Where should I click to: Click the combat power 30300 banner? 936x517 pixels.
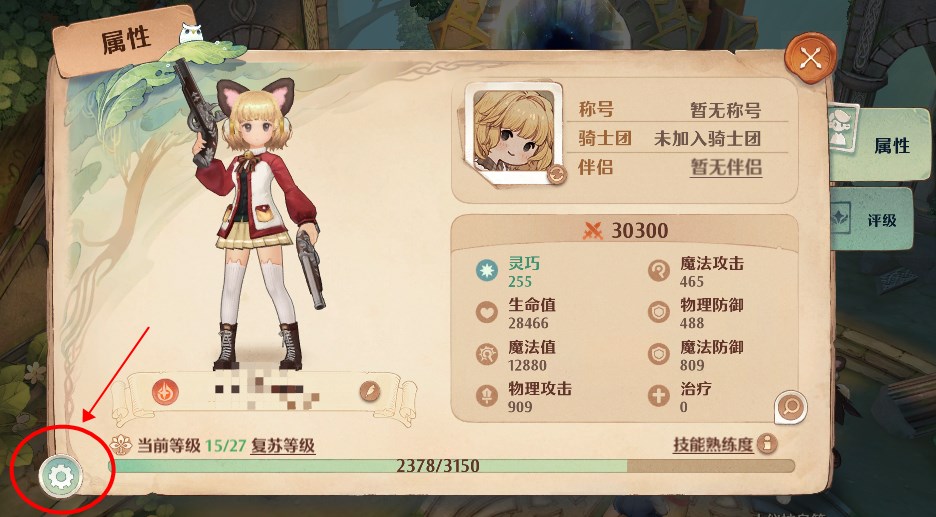(624, 230)
